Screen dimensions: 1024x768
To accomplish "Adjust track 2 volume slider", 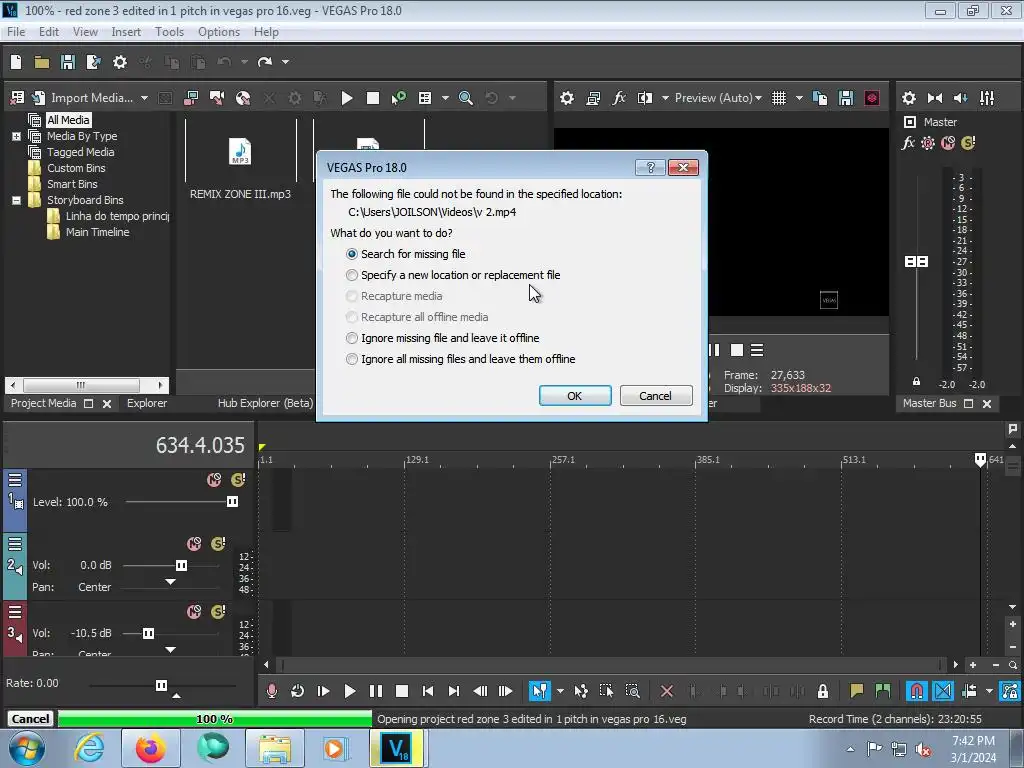I will point(181,566).
